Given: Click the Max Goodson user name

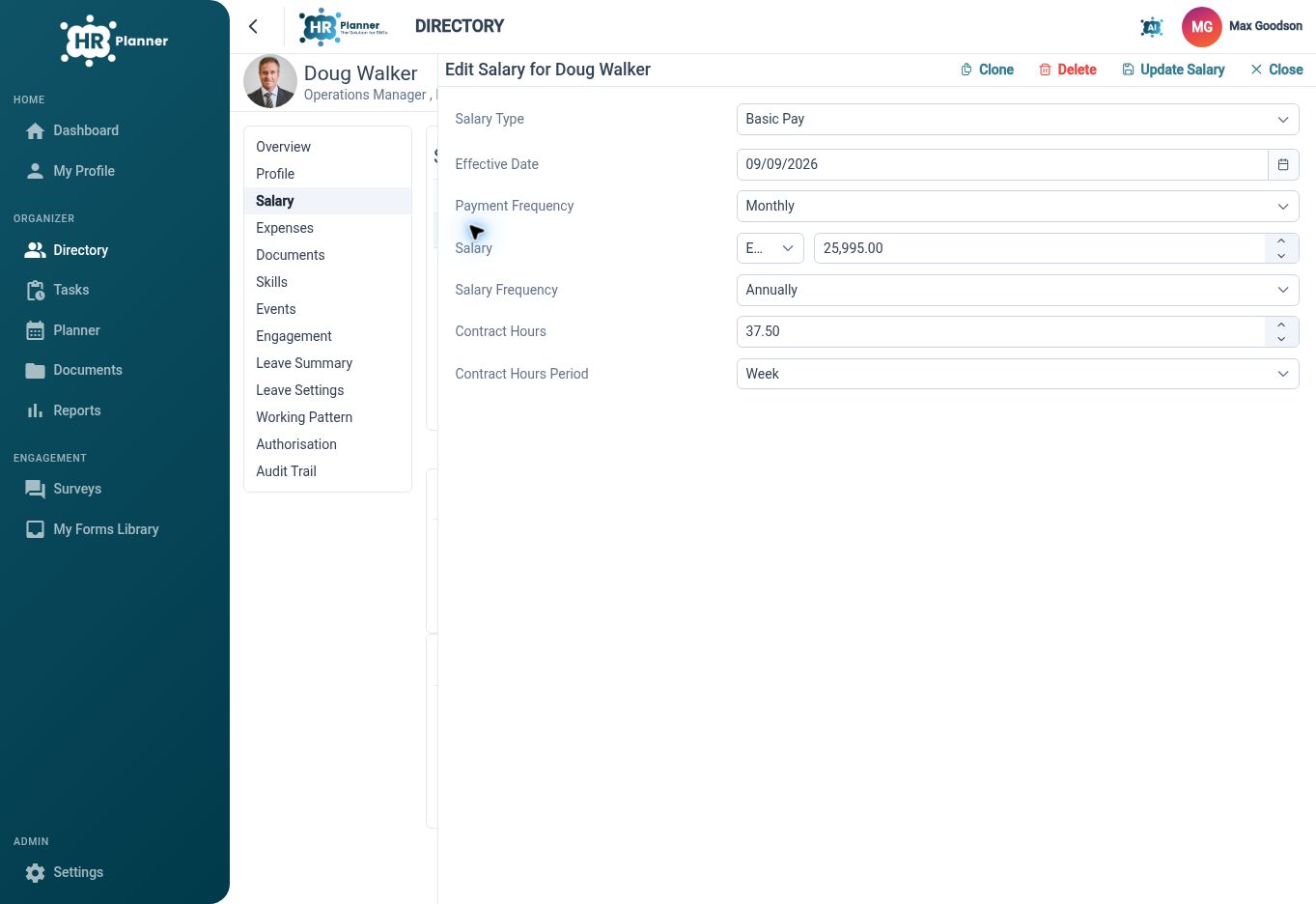Looking at the screenshot, I should coord(1266,26).
